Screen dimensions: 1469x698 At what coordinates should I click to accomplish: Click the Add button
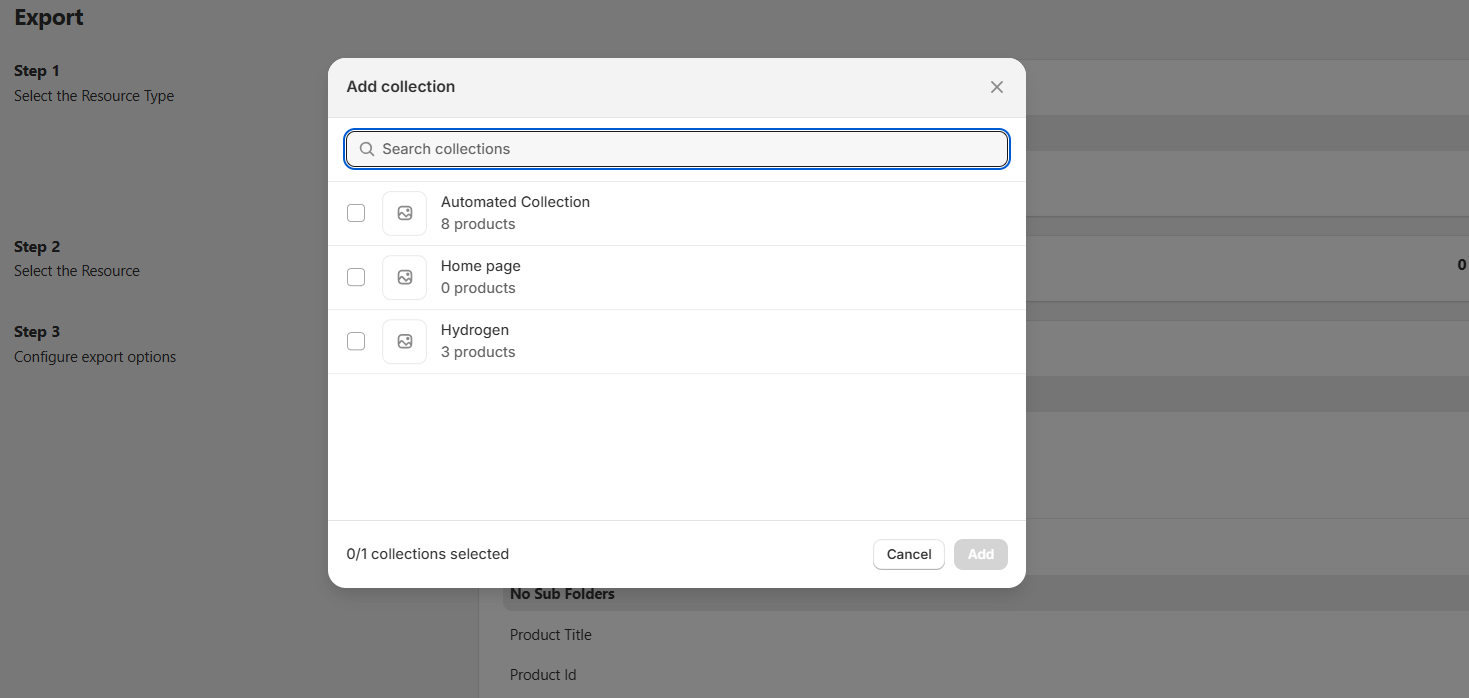tap(980, 554)
